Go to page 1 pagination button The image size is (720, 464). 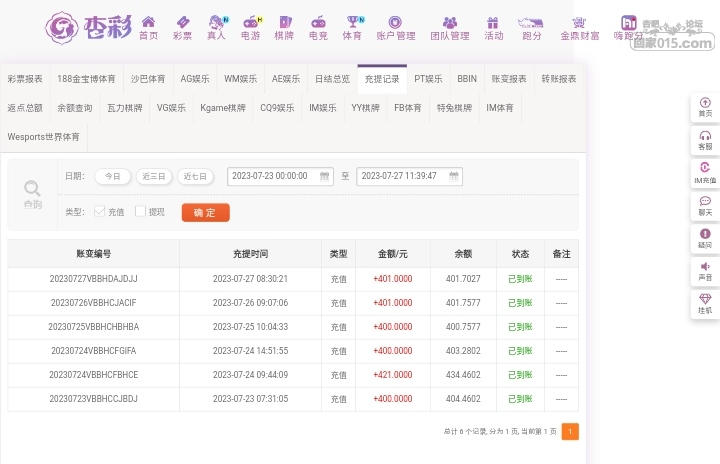570,431
